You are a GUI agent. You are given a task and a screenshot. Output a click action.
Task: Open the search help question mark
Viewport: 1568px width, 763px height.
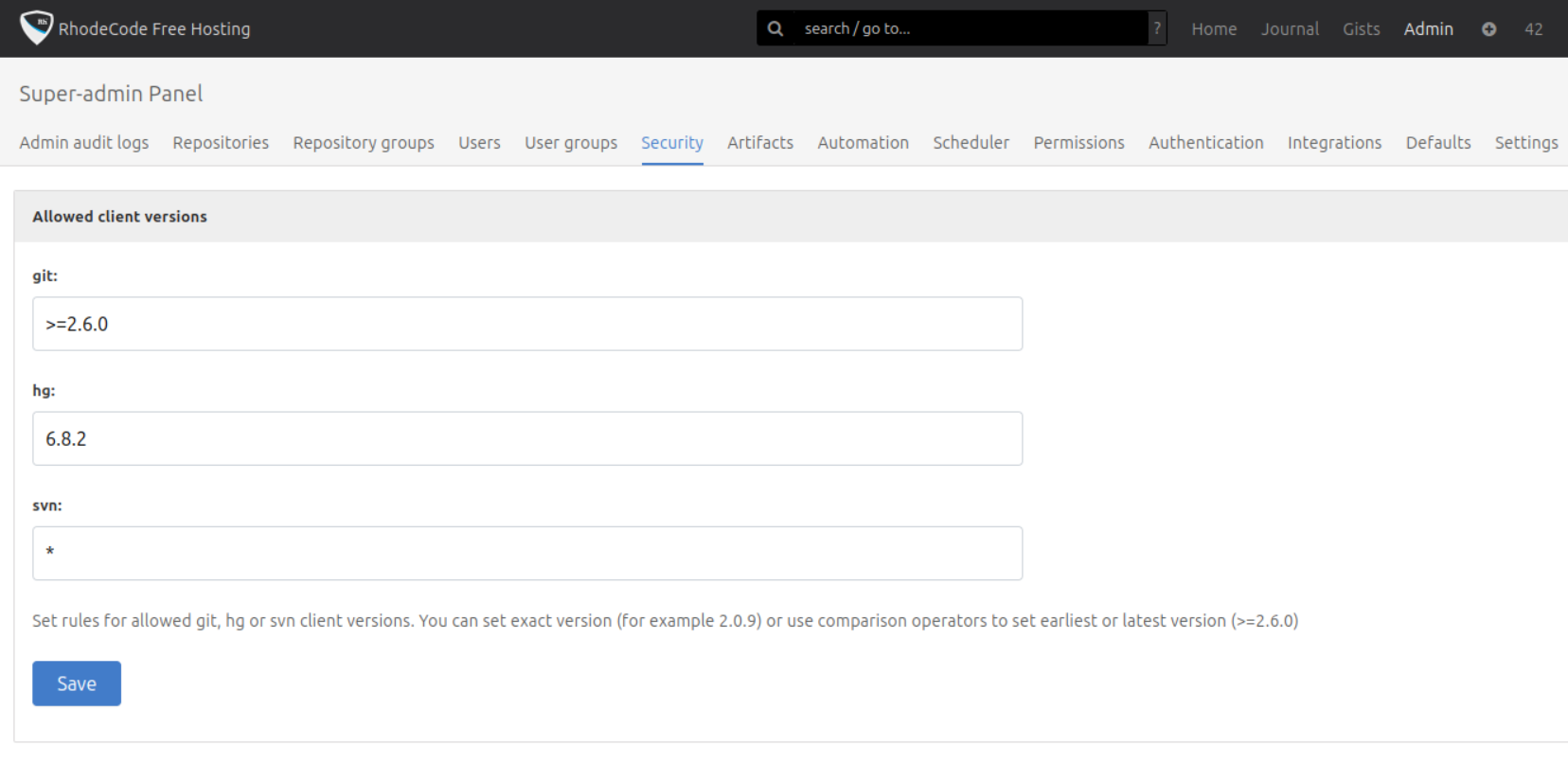pyautogui.click(x=1157, y=28)
